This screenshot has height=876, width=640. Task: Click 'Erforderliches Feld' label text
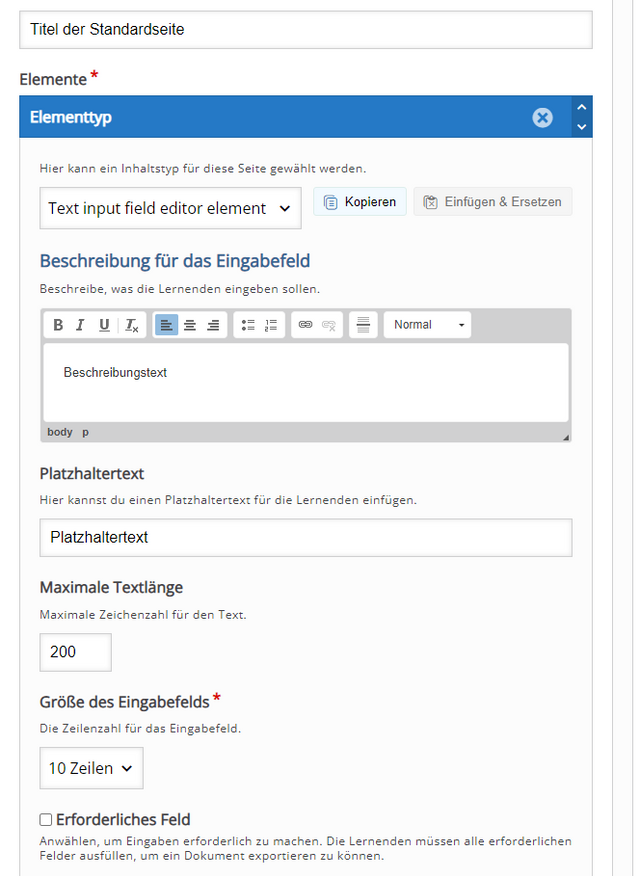coord(123,820)
